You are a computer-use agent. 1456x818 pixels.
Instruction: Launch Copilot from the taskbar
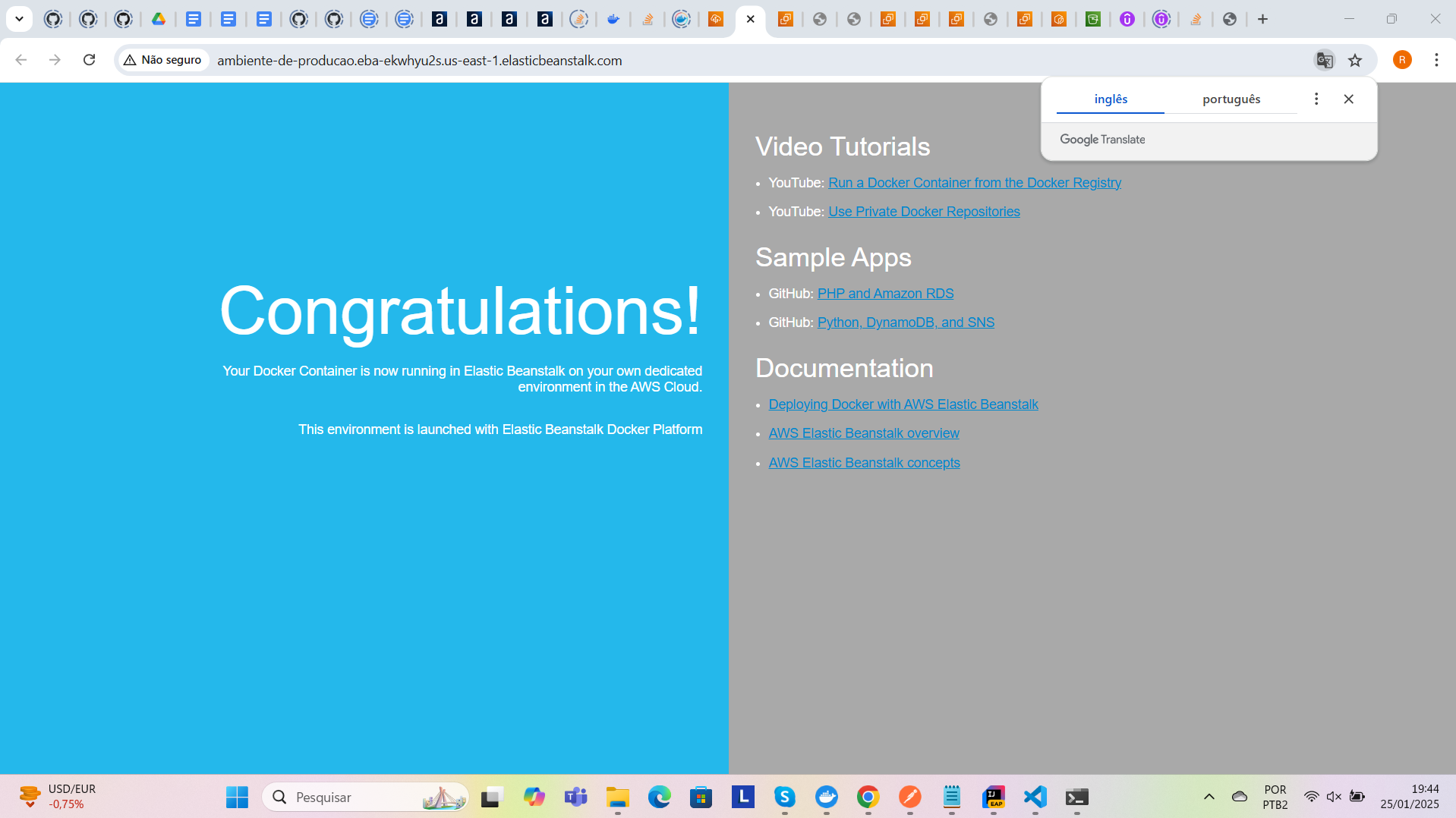click(x=534, y=797)
